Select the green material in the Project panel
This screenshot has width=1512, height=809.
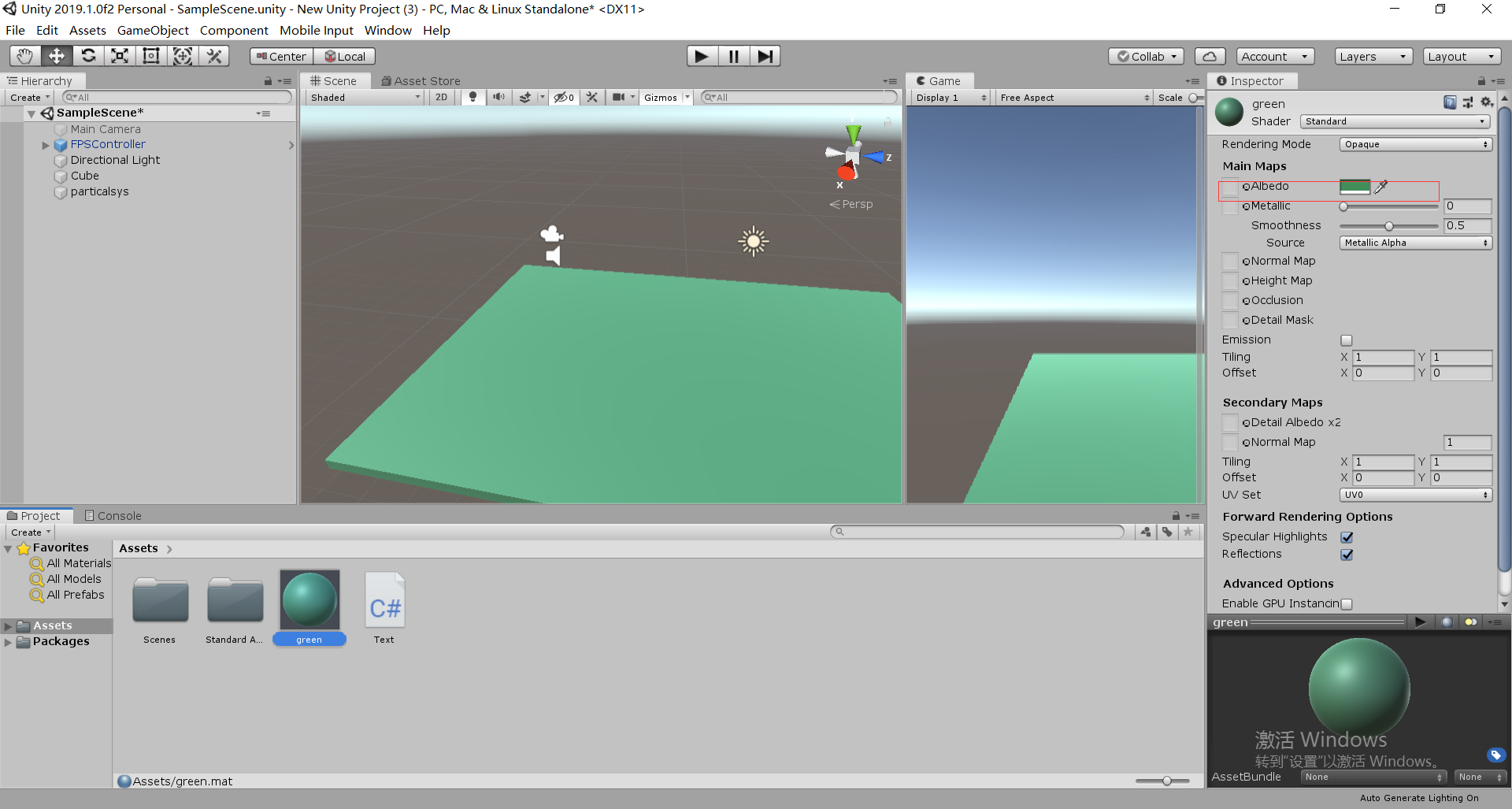(x=309, y=599)
